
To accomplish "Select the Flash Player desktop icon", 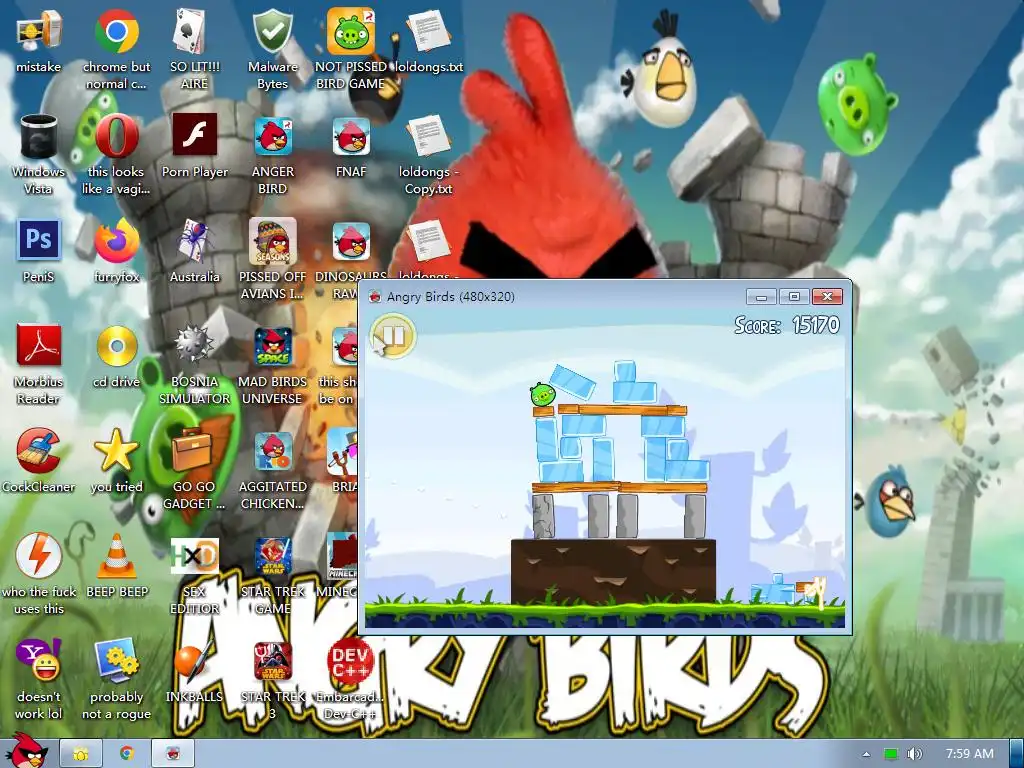I will 195,146.
